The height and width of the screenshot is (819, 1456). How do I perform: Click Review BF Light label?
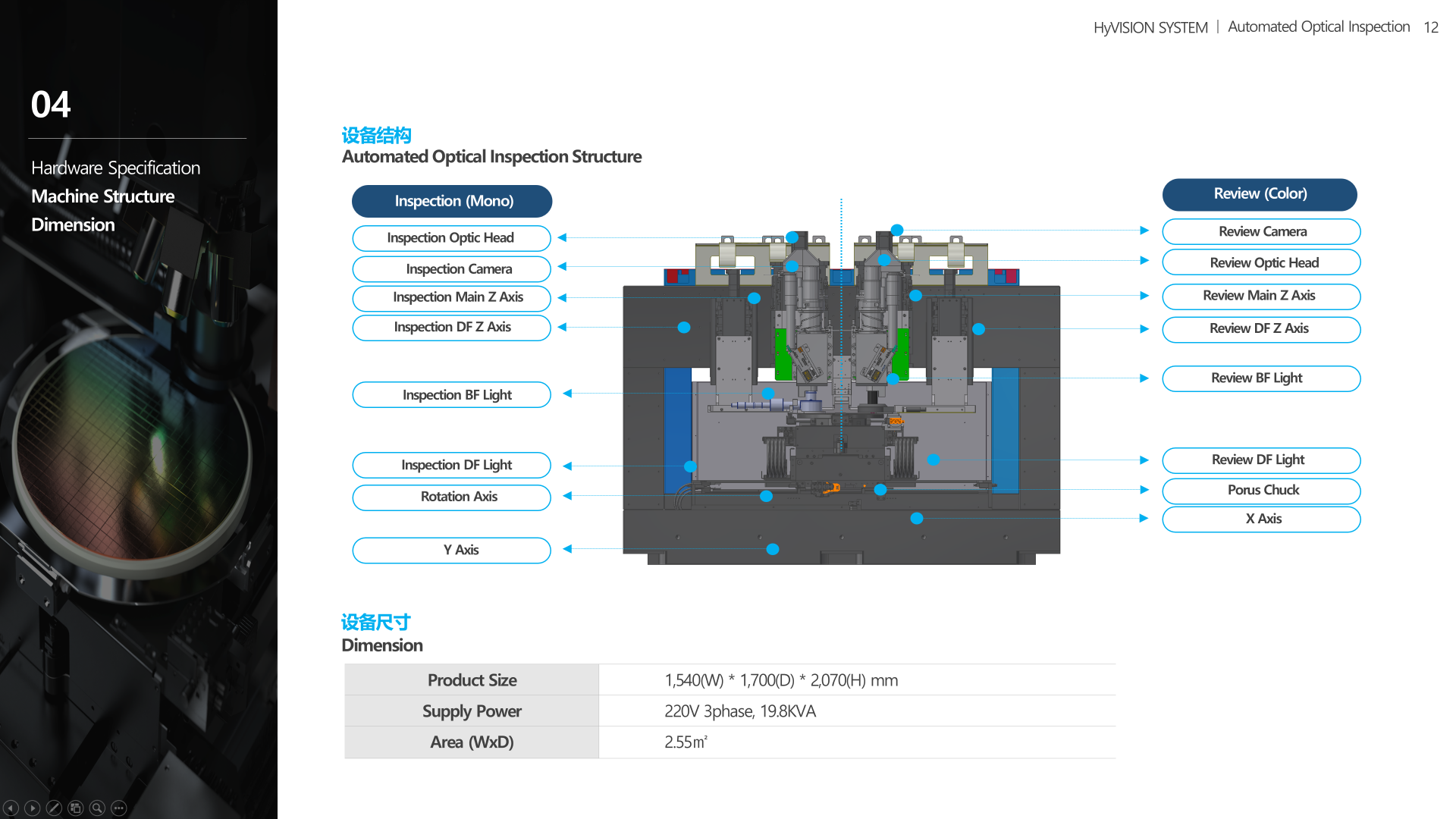point(1261,378)
